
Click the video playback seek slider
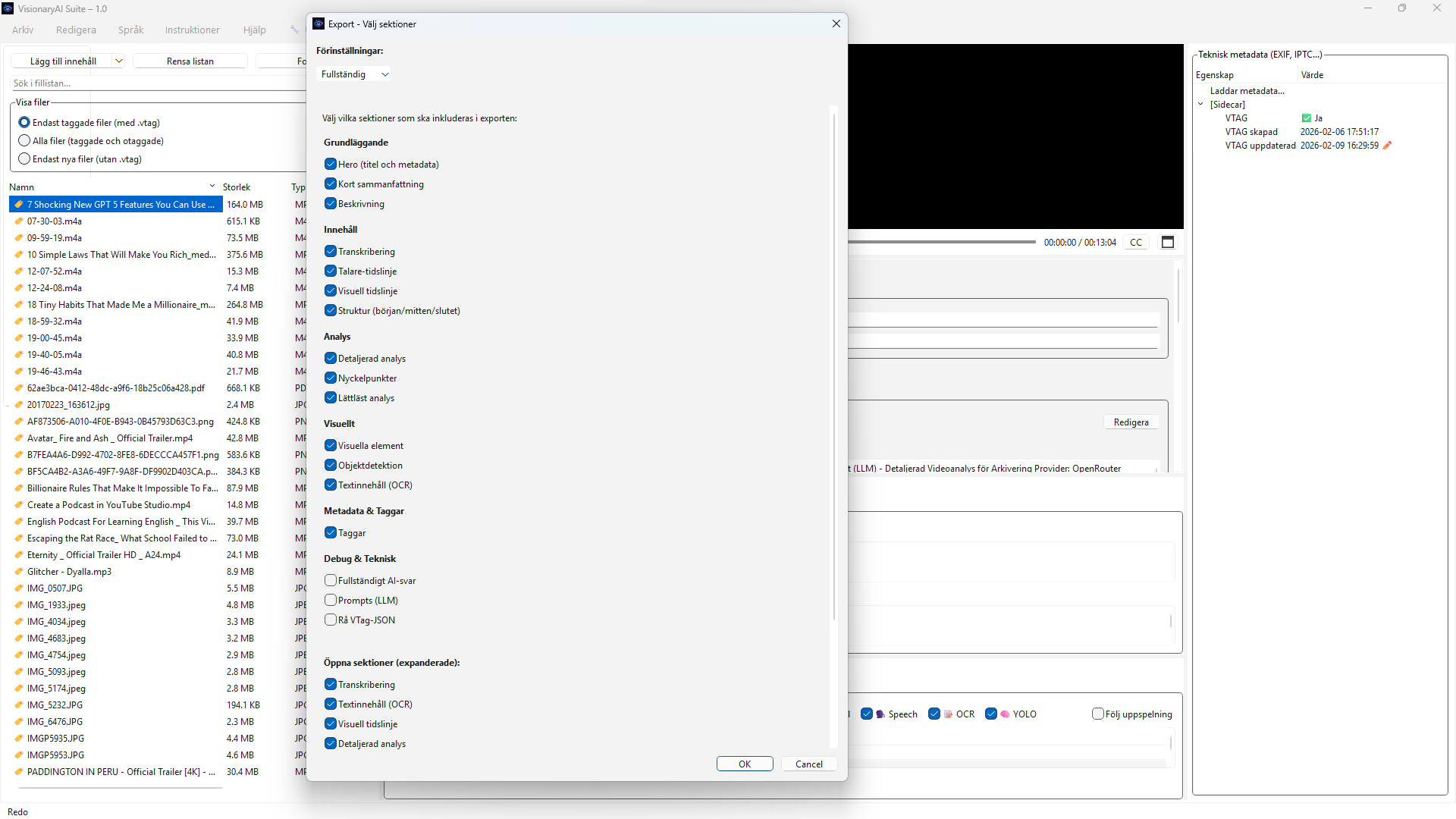(940, 242)
